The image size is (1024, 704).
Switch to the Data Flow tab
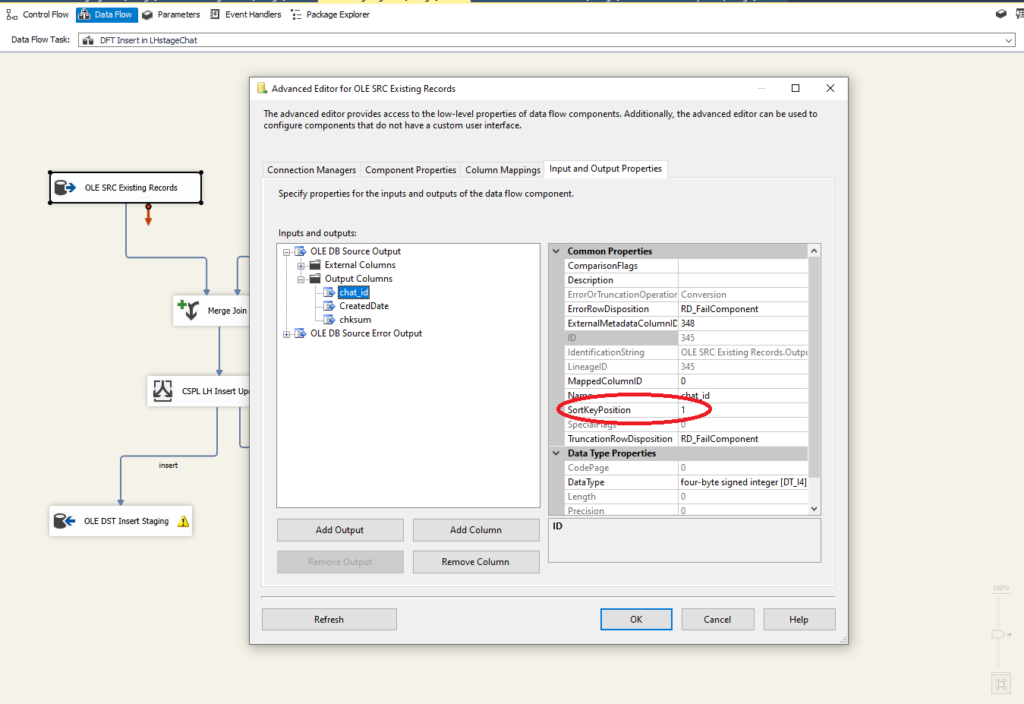106,14
